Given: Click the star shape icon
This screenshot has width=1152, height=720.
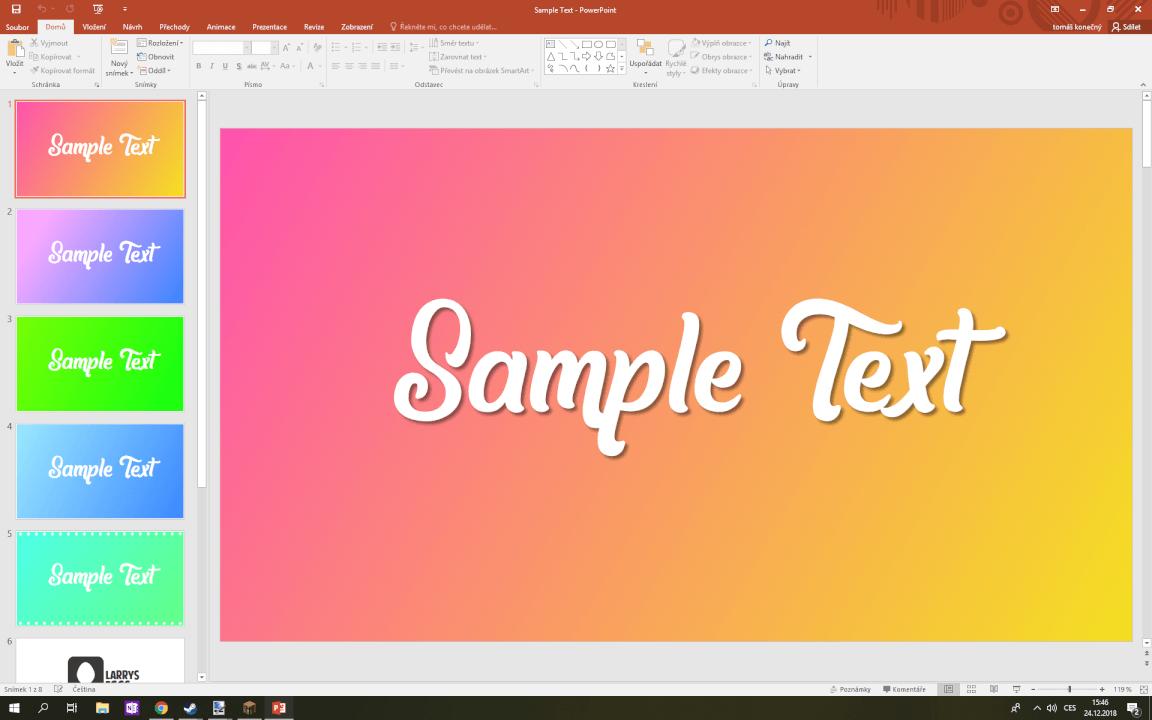Looking at the screenshot, I should coord(610,68).
